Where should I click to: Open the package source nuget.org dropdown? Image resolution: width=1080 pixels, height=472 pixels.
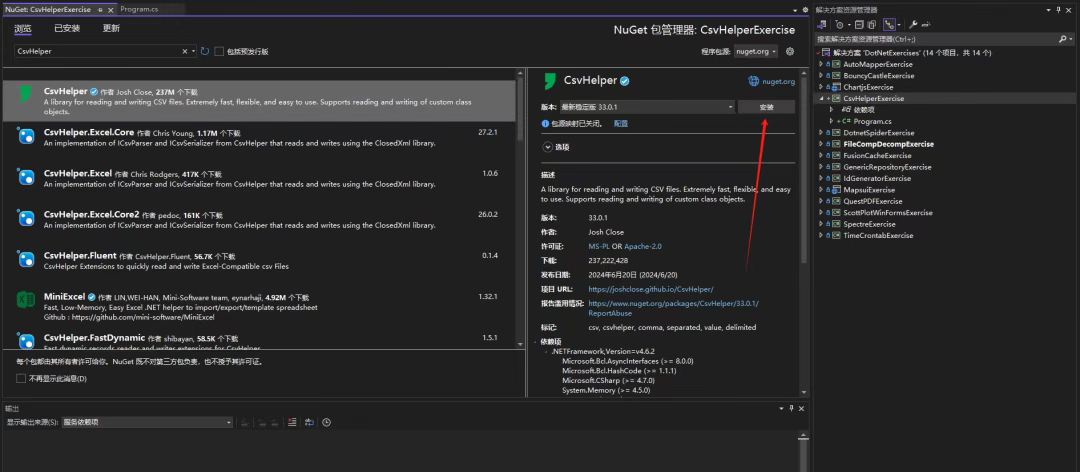pyautogui.click(x=756, y=52)
